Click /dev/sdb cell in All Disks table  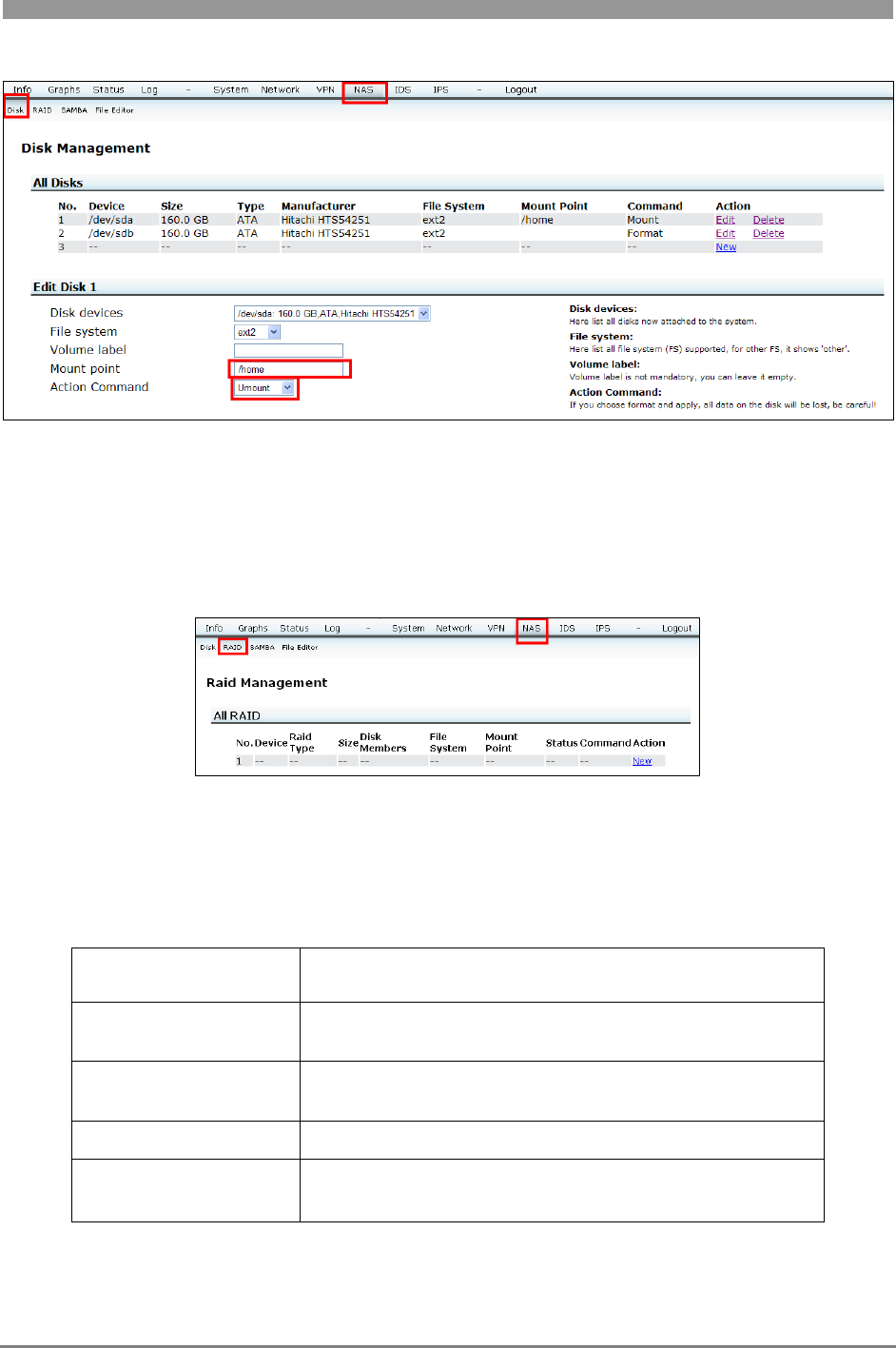tap(110, 233)
